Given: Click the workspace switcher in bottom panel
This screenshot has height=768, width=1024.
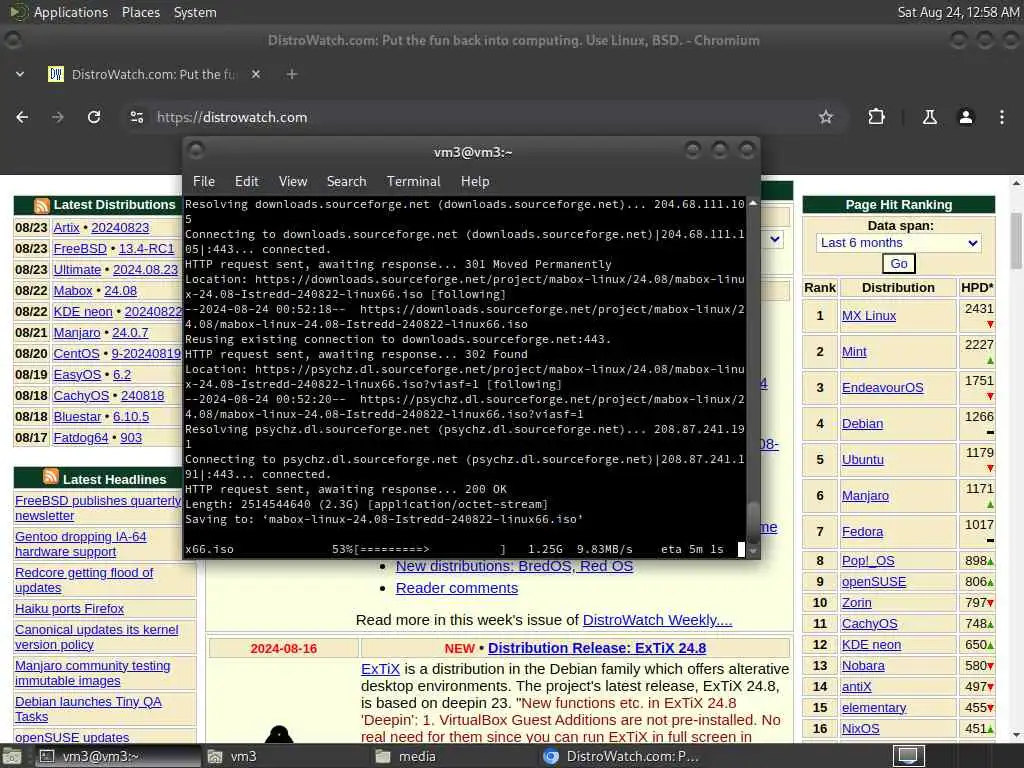Looking at the screenshot, I should point(908,756).
